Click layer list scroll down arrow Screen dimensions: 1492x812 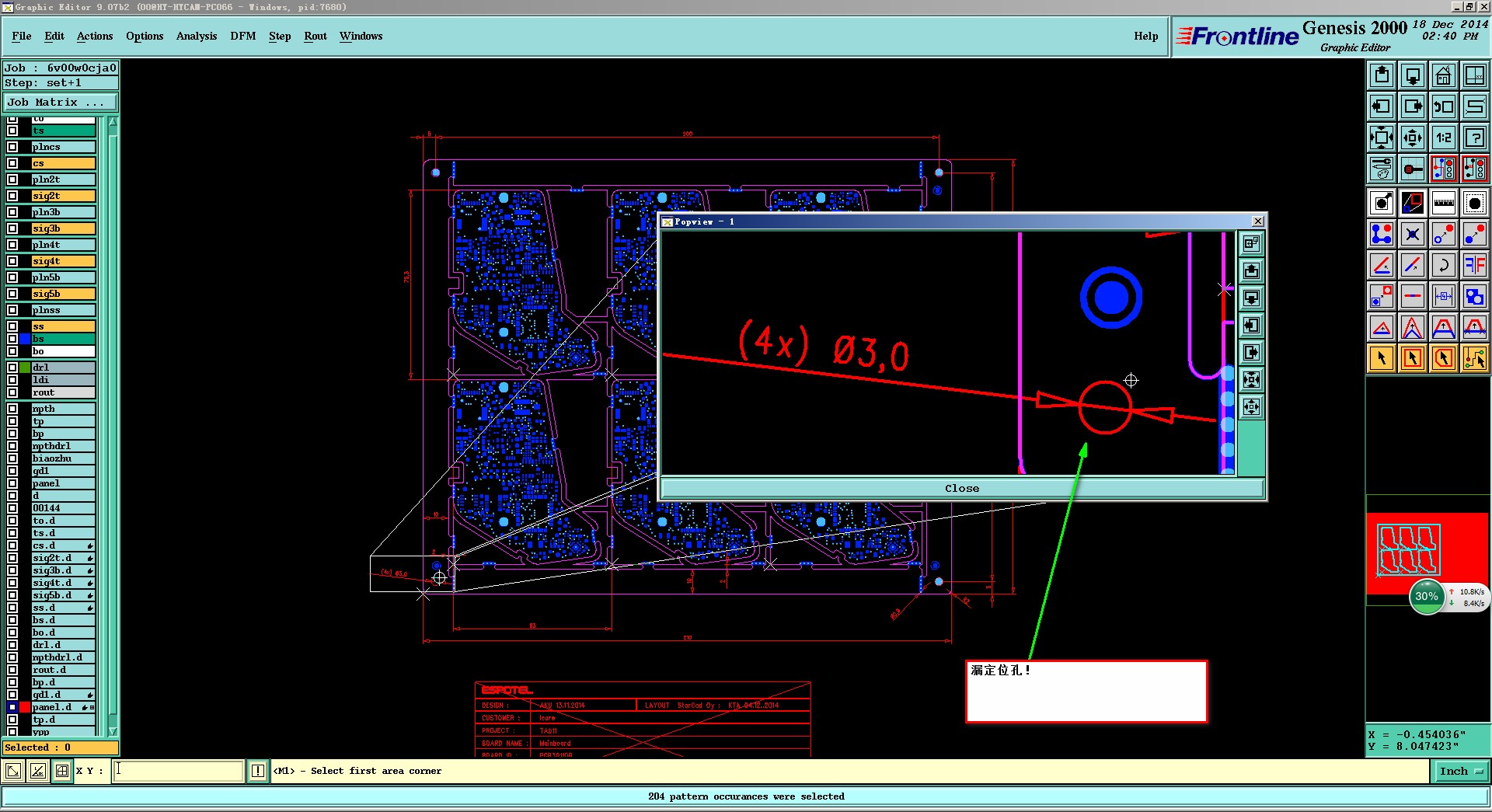click(113, 731)
